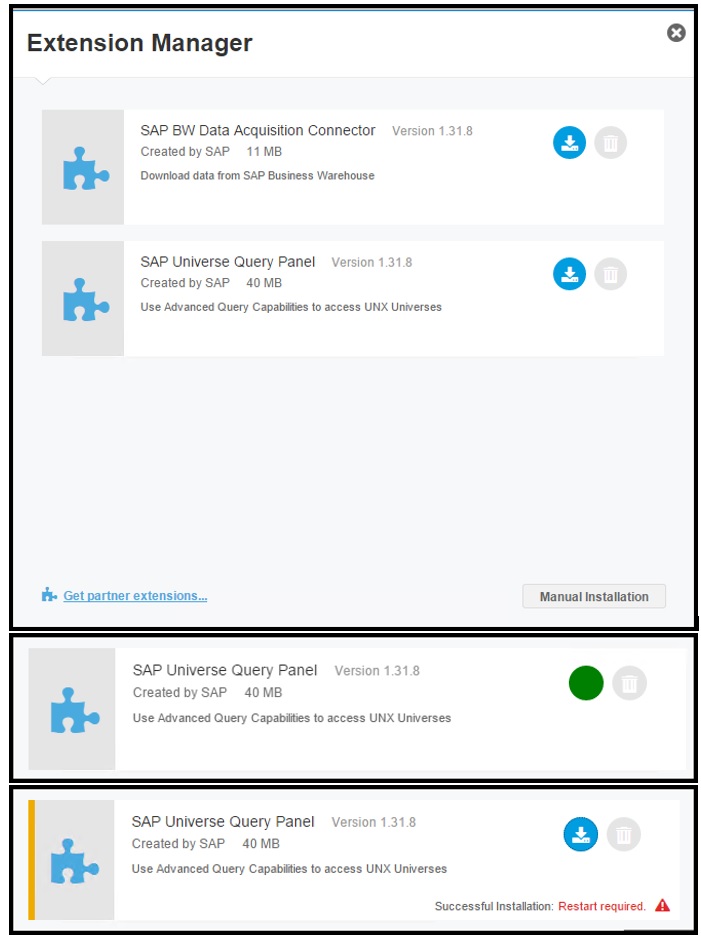The width and height of the screenshot is (701, 936).
Task: Click the Manual Installation button
Action: tap(594, 596)
